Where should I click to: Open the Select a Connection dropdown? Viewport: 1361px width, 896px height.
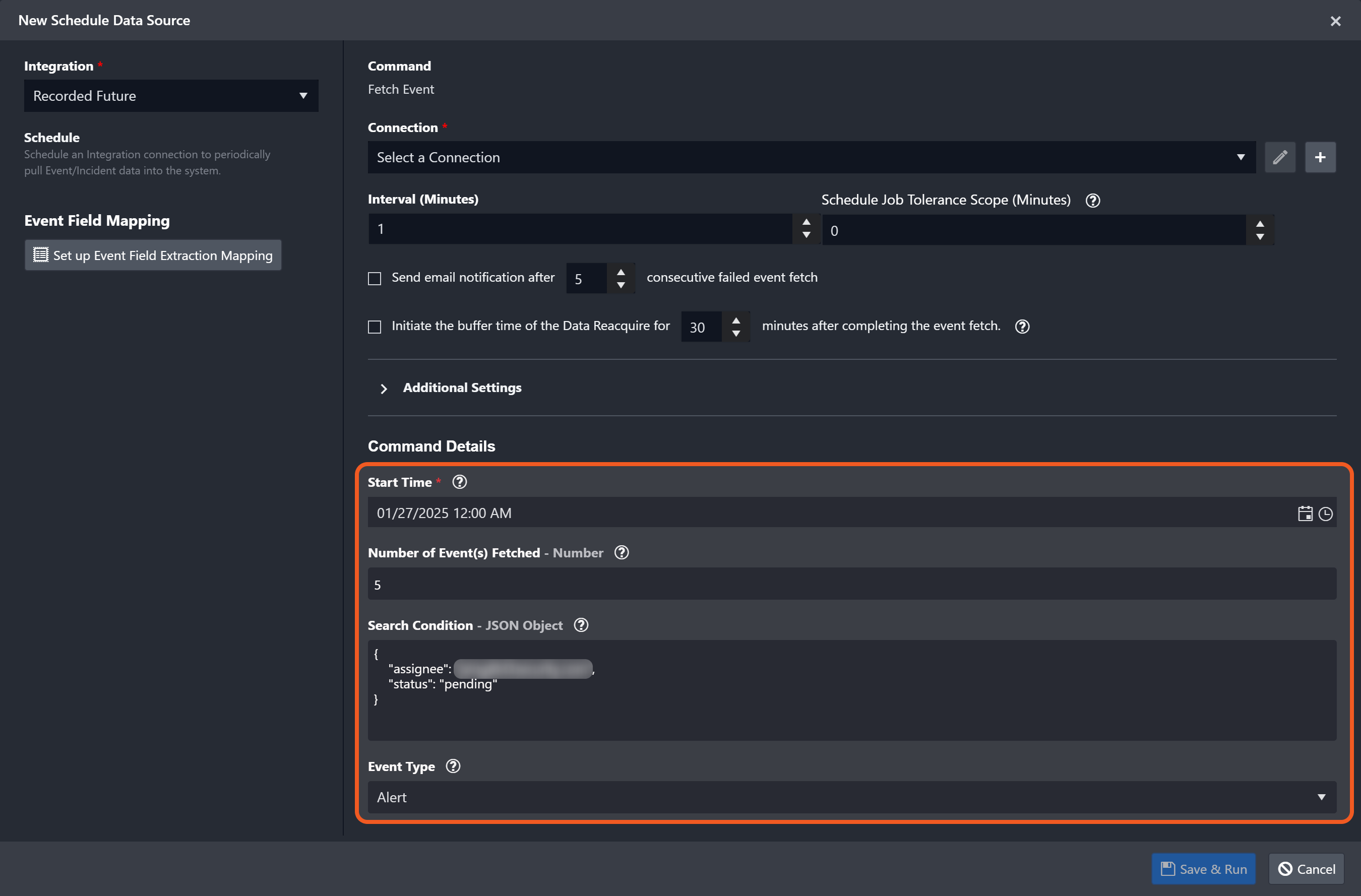point(811,157)
